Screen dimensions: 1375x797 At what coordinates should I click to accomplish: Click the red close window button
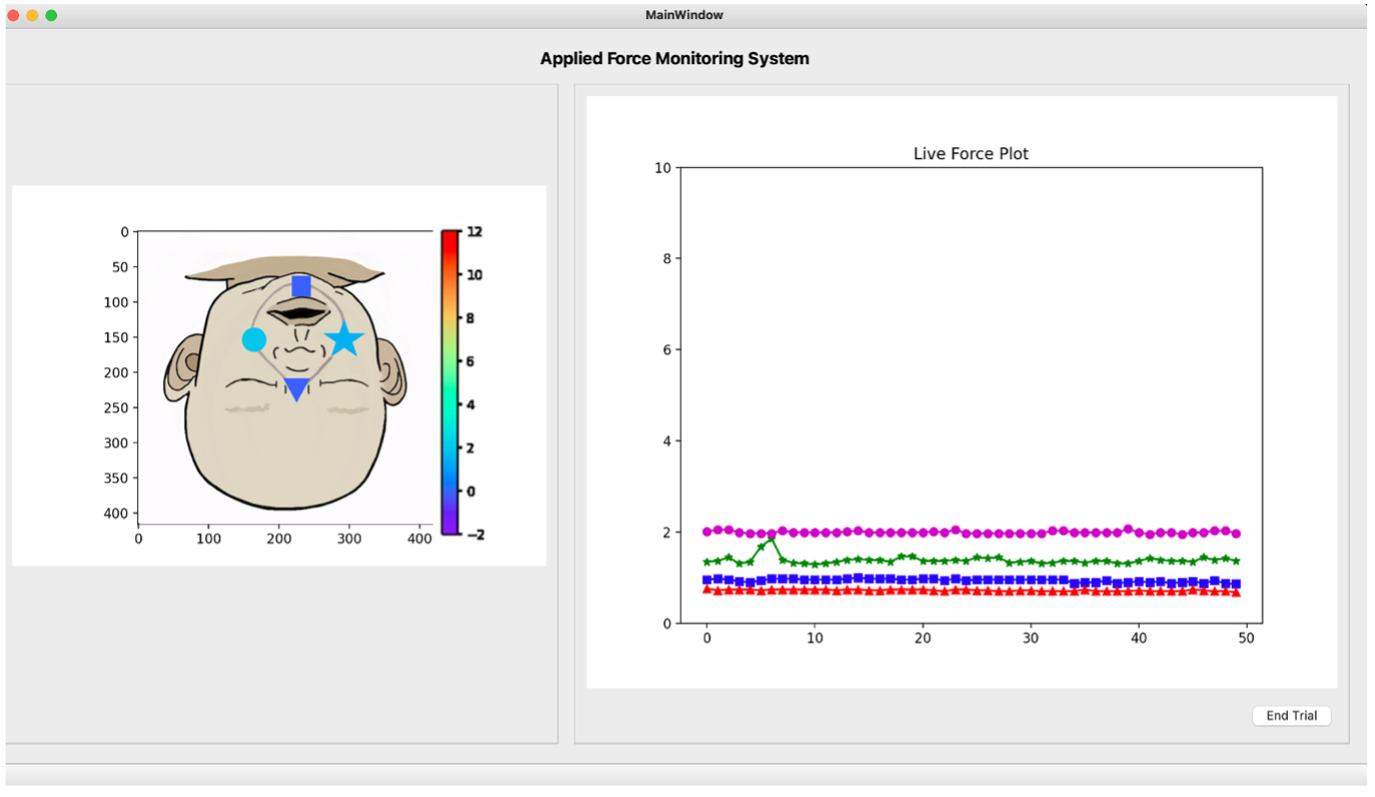tap(13, 15)
